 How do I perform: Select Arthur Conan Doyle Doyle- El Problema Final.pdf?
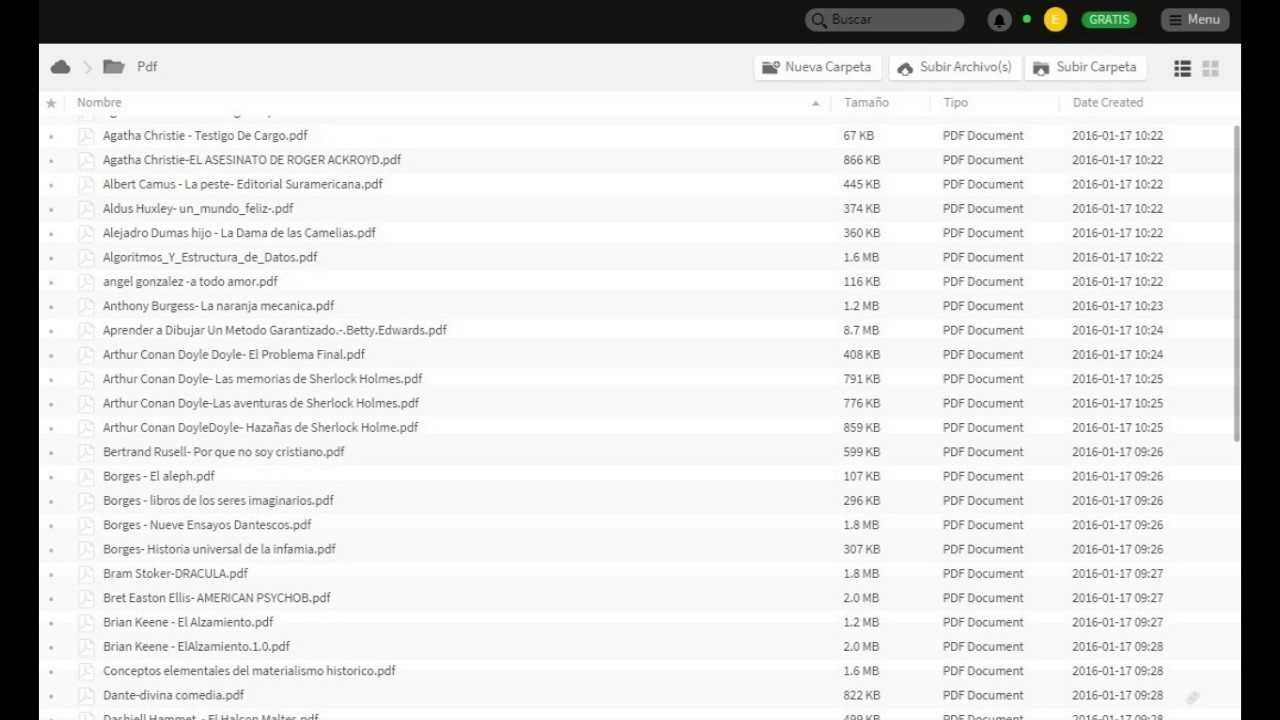(233, 354)
